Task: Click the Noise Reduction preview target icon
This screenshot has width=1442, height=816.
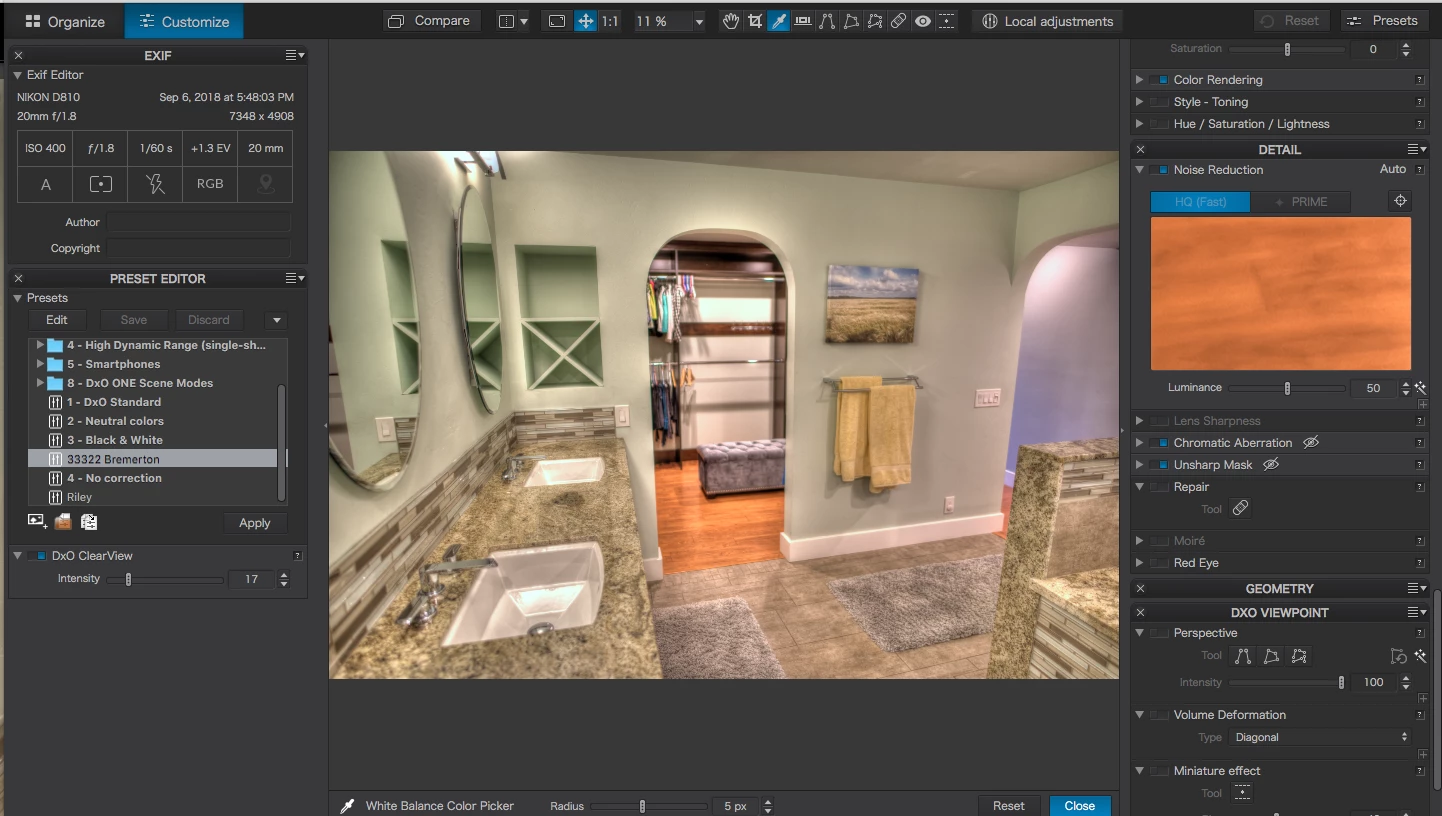Action: tap(1400, 201)
